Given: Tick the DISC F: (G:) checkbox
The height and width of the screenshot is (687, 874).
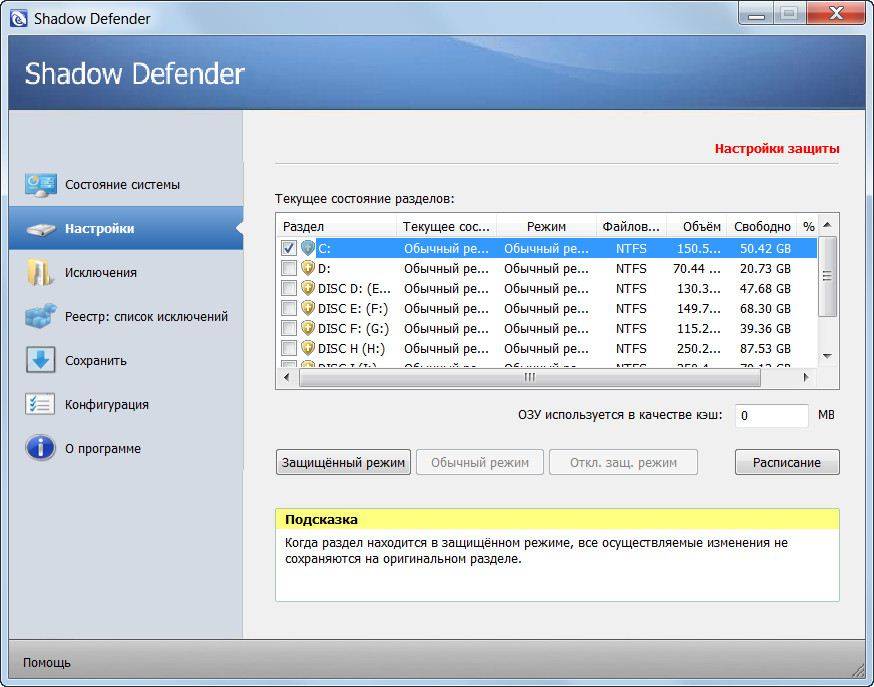Looking at the screenshot, I should tap(289, 328).
